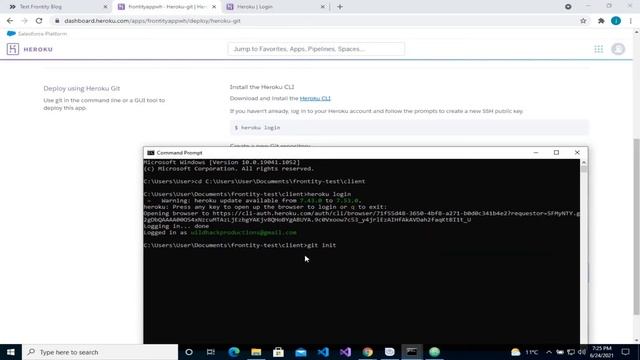Close the Command Prompt window
The width and height of the screenshot is (640, 360).
(577, 153)
